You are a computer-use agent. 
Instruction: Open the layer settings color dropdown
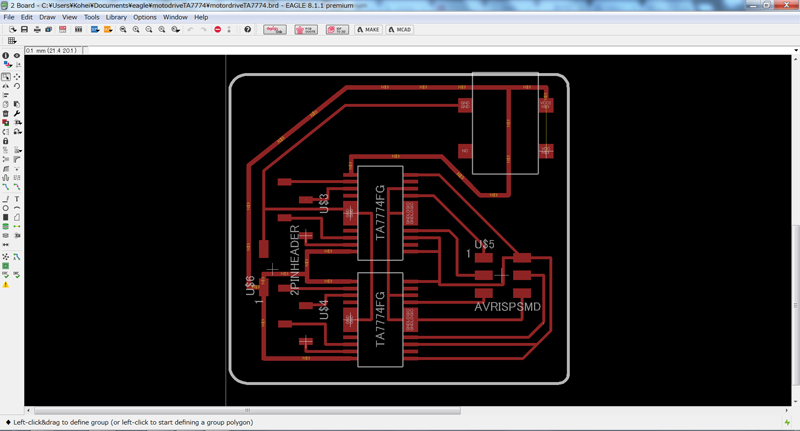[7, 65]
